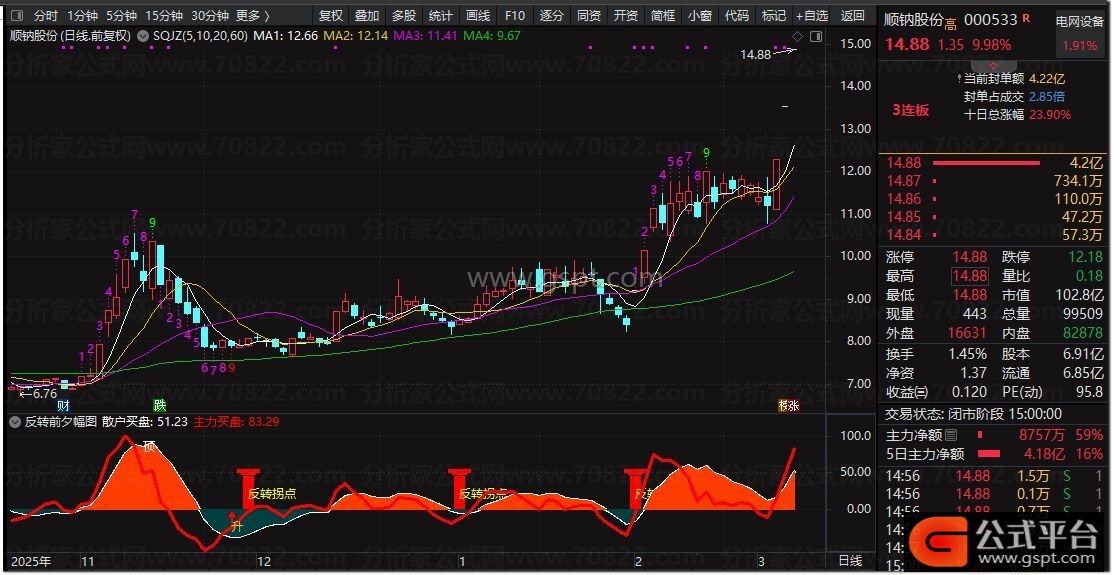
Task: Click the green 跌 marker below the chart
Action: [159, 405]
